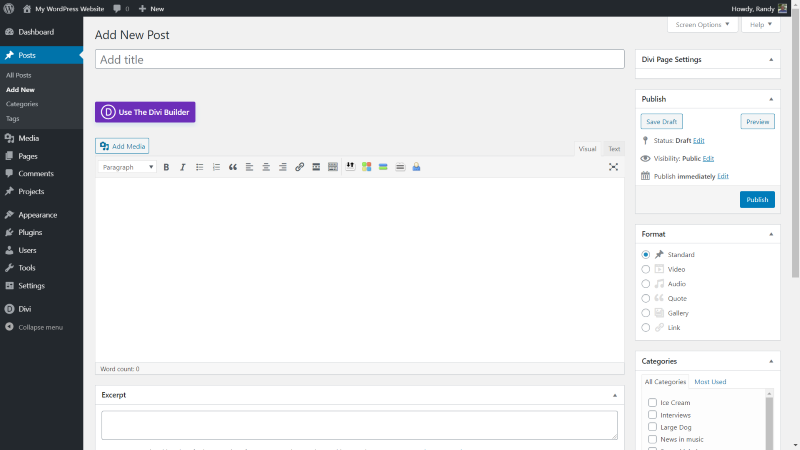Switch to the Text editor tab

click(x=614, y=148)
